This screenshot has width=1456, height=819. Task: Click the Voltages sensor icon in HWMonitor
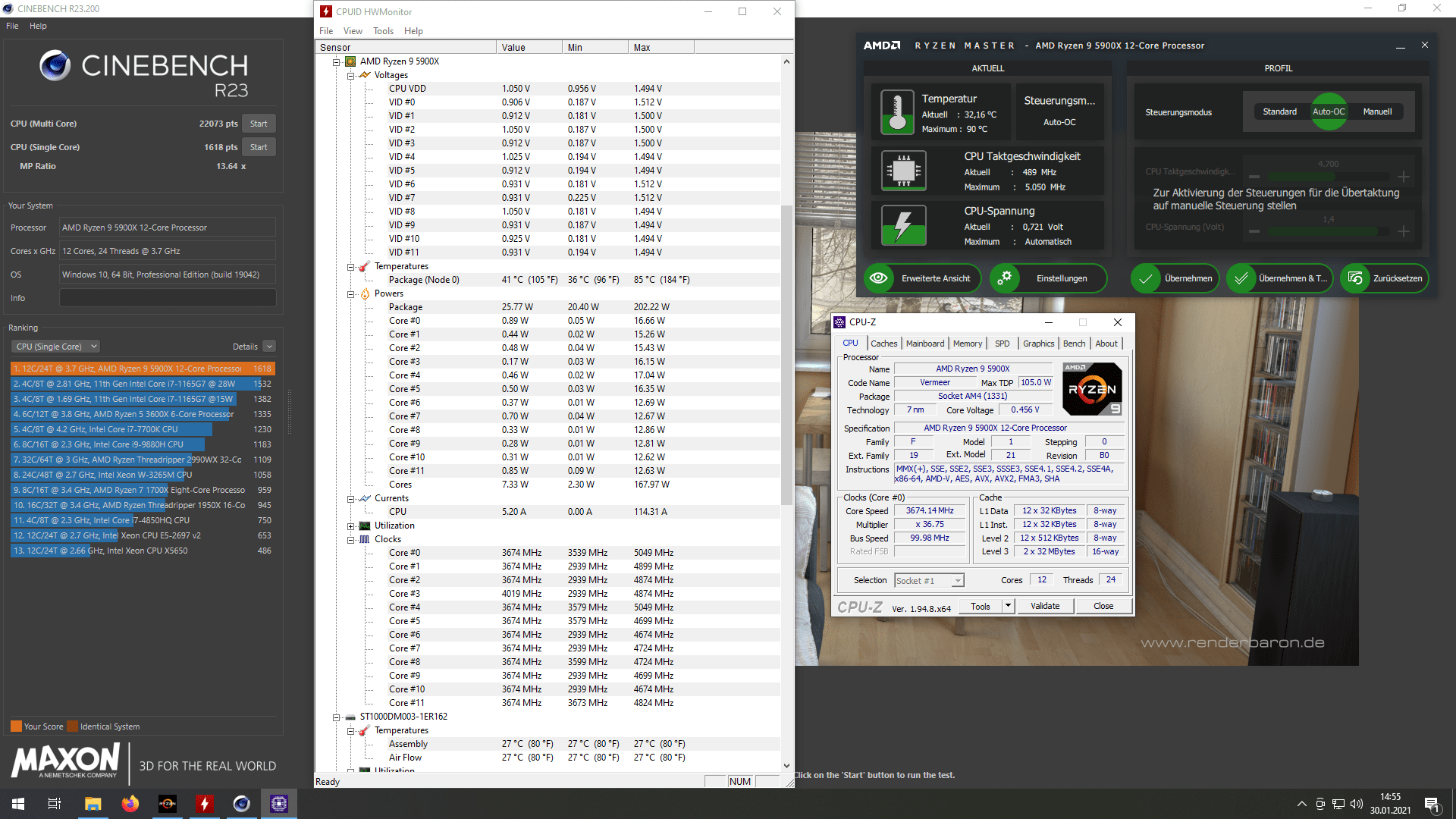(x=365, y=75)
